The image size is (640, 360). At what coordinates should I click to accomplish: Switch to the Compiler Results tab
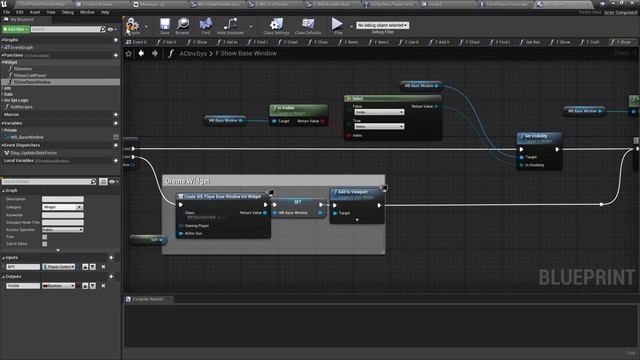click(x=148, y=299)
